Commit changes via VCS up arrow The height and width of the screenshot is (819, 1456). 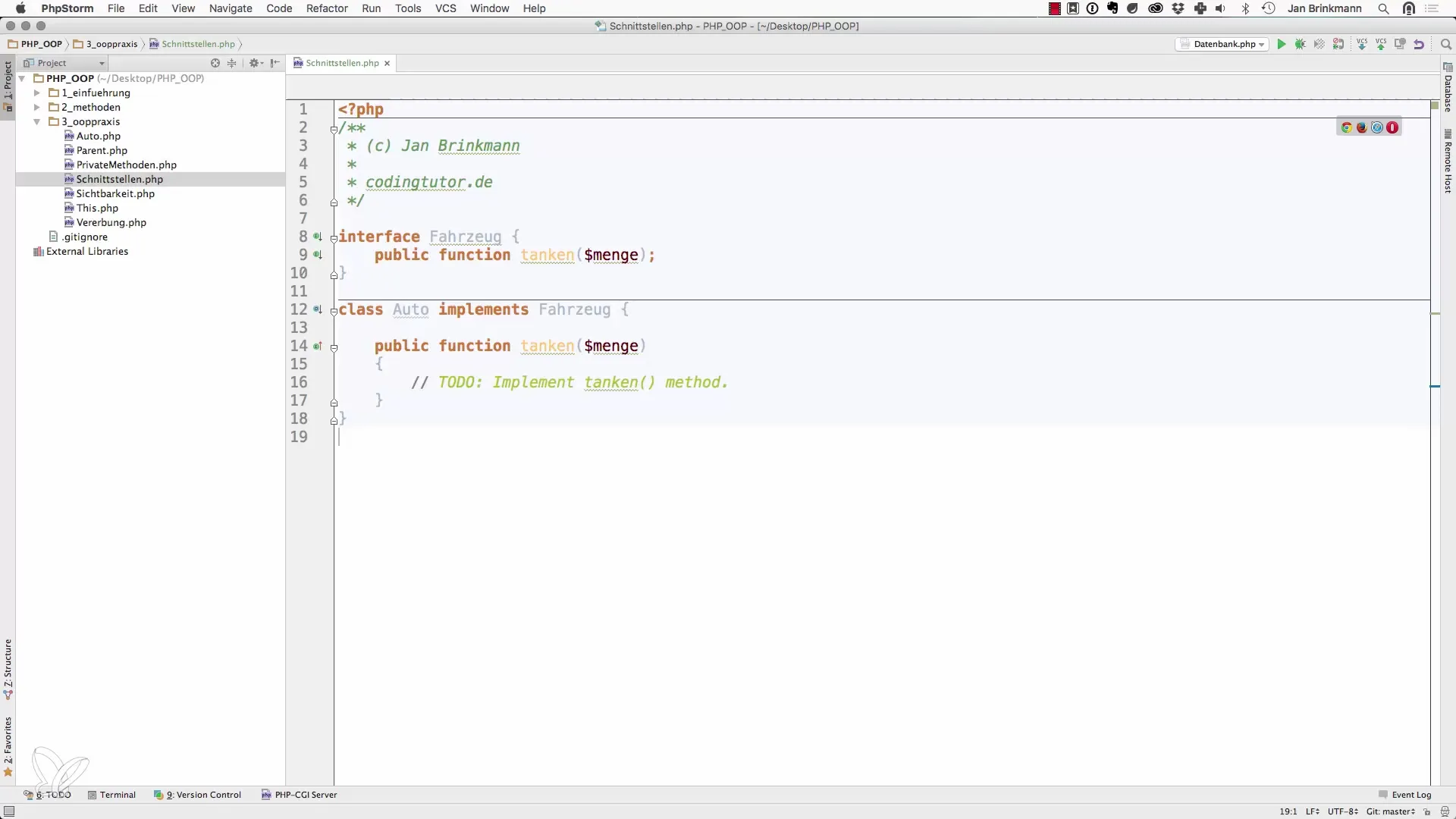pos(1381,44)
